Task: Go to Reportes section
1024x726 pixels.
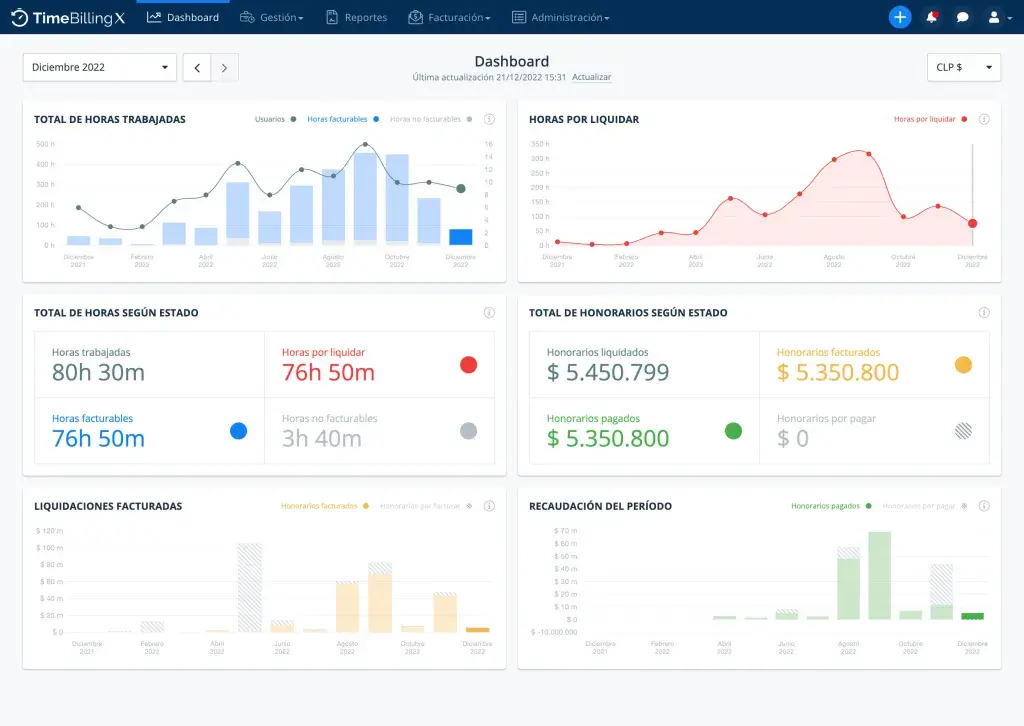Action: 357,18
